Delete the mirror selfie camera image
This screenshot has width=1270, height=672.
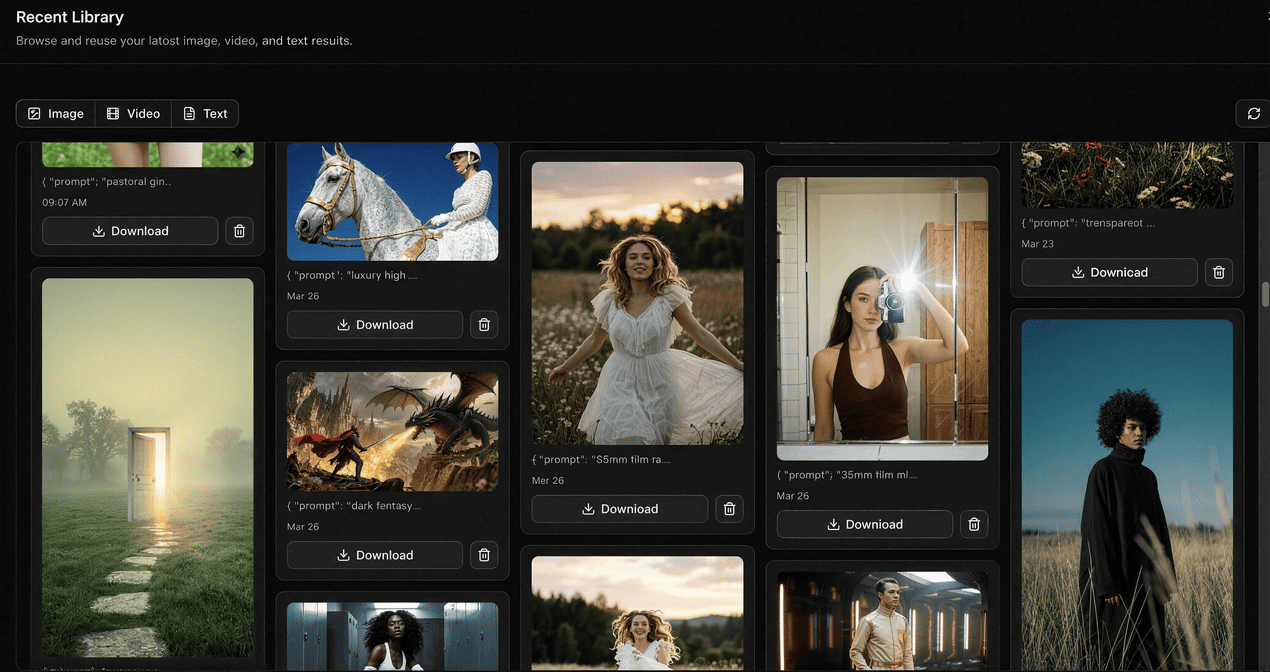pyautogui.click(x=974, y=524)
